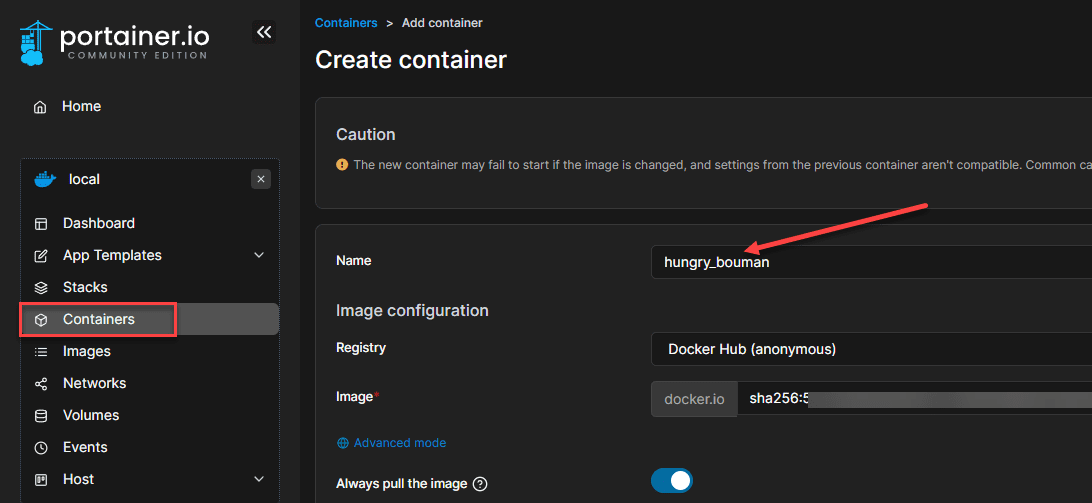Close the local environment with X button
Viewport: 1092px width, 503px height.
click(261, 179)
